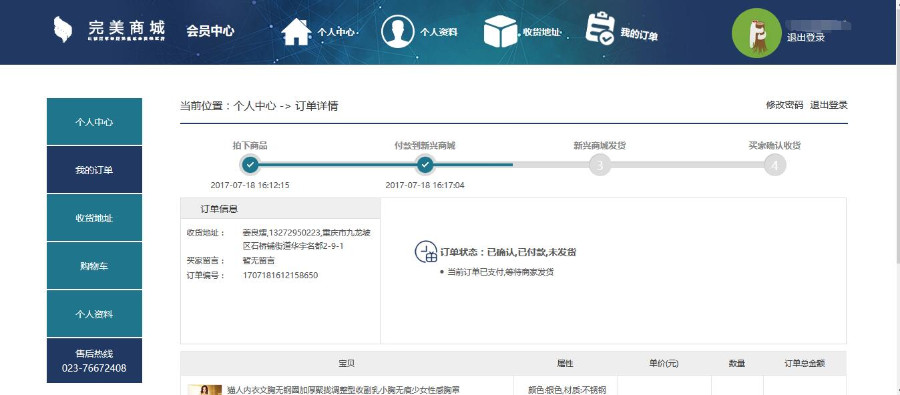This screenshot has height=395, width=900.
Task: Click the 修改密码 link
Action: pos(784,105)
